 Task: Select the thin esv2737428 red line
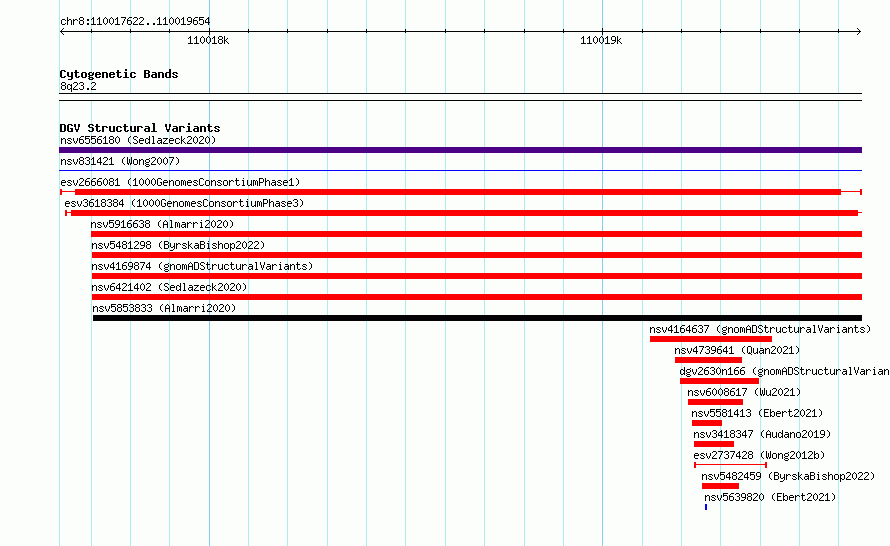[x=731, y=465]
